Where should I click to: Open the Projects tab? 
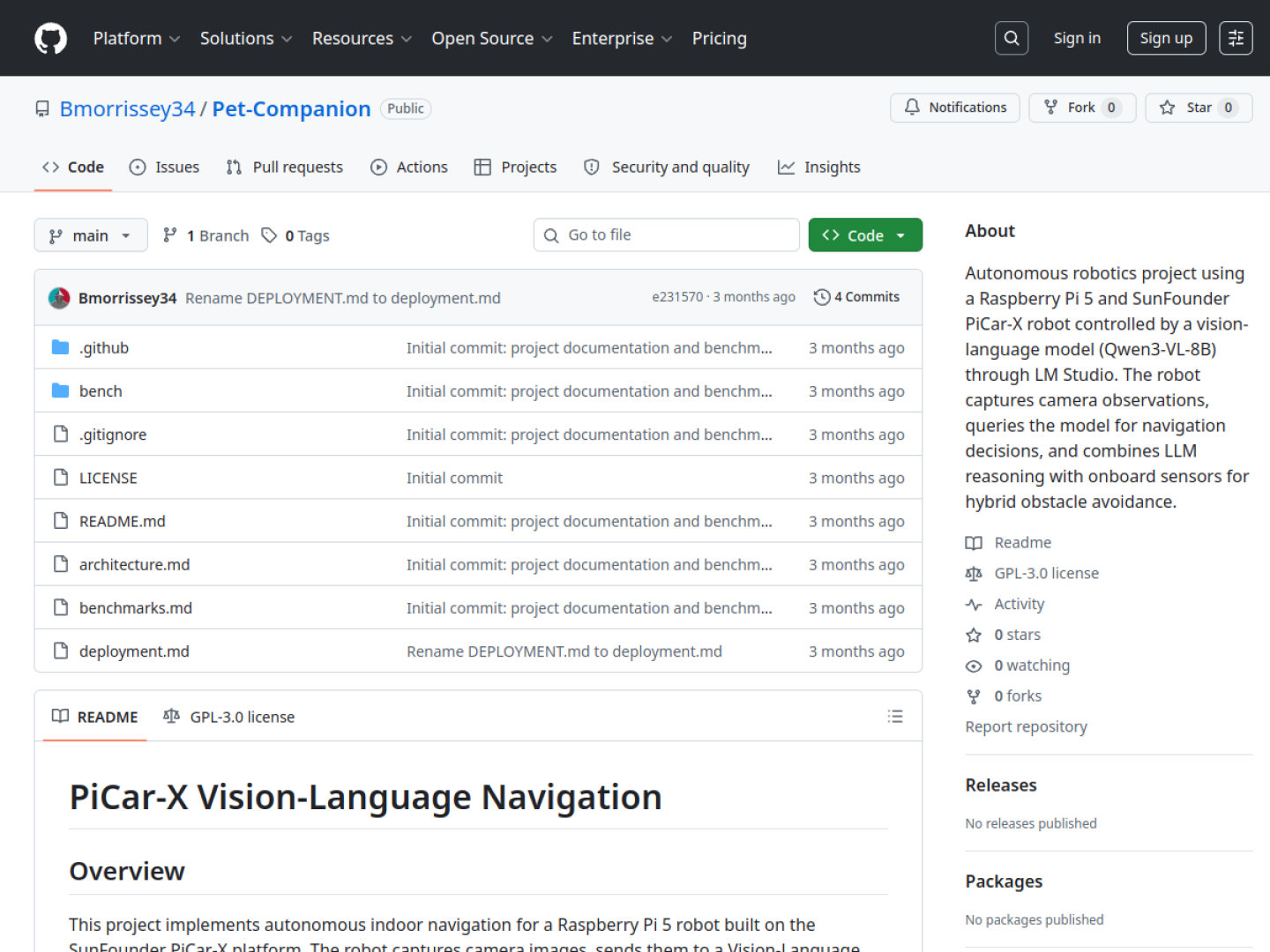point(515,167)
